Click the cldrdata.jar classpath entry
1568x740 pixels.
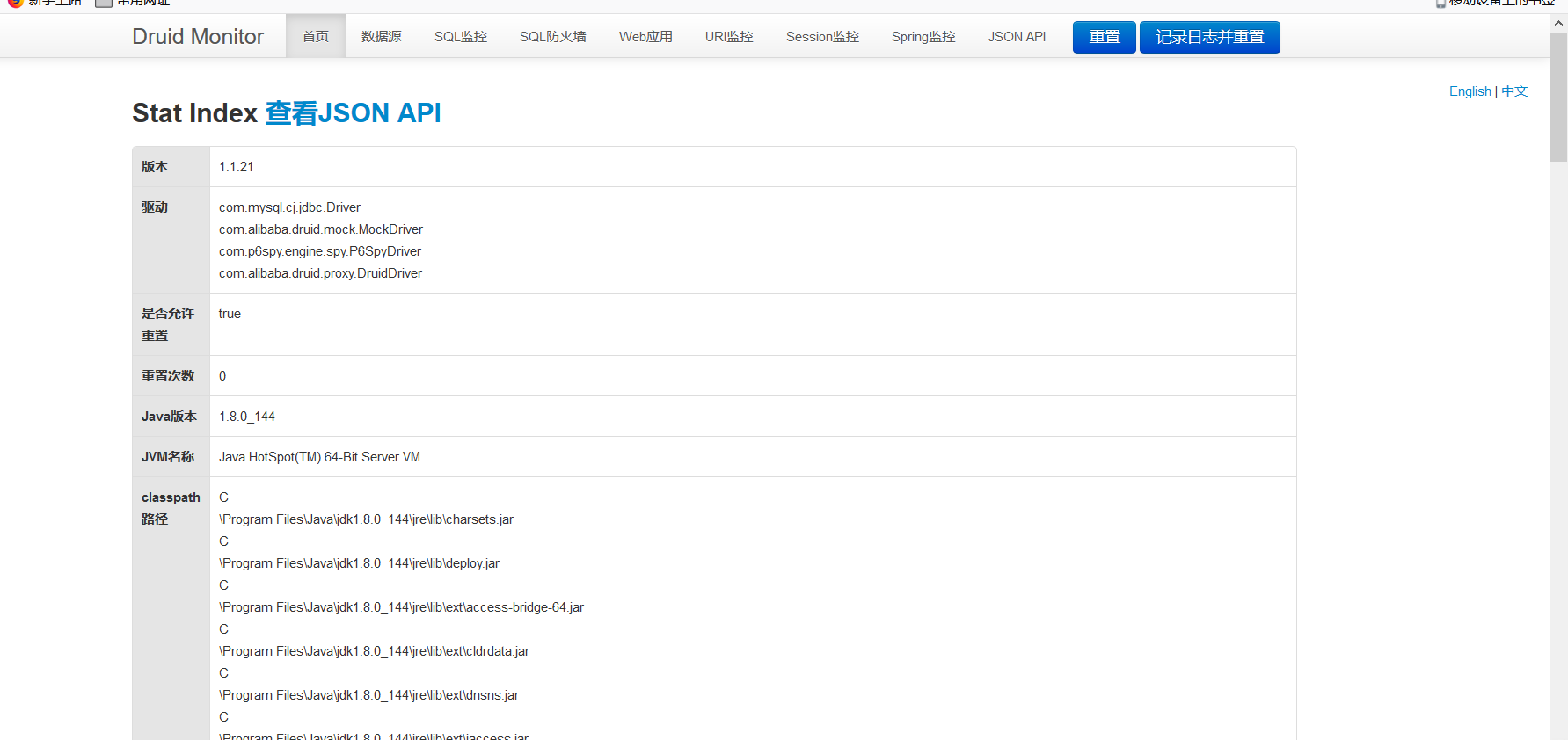374,651
